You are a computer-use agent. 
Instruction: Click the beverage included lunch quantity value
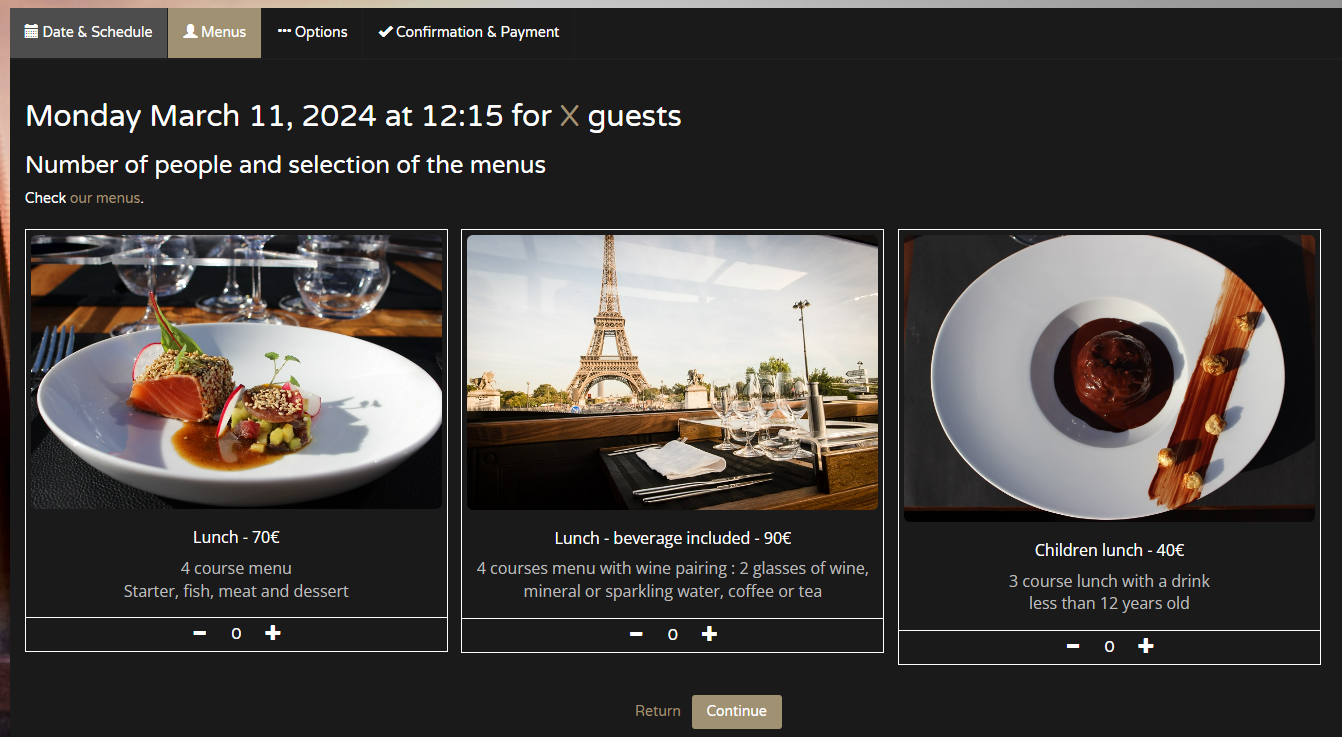672,634
